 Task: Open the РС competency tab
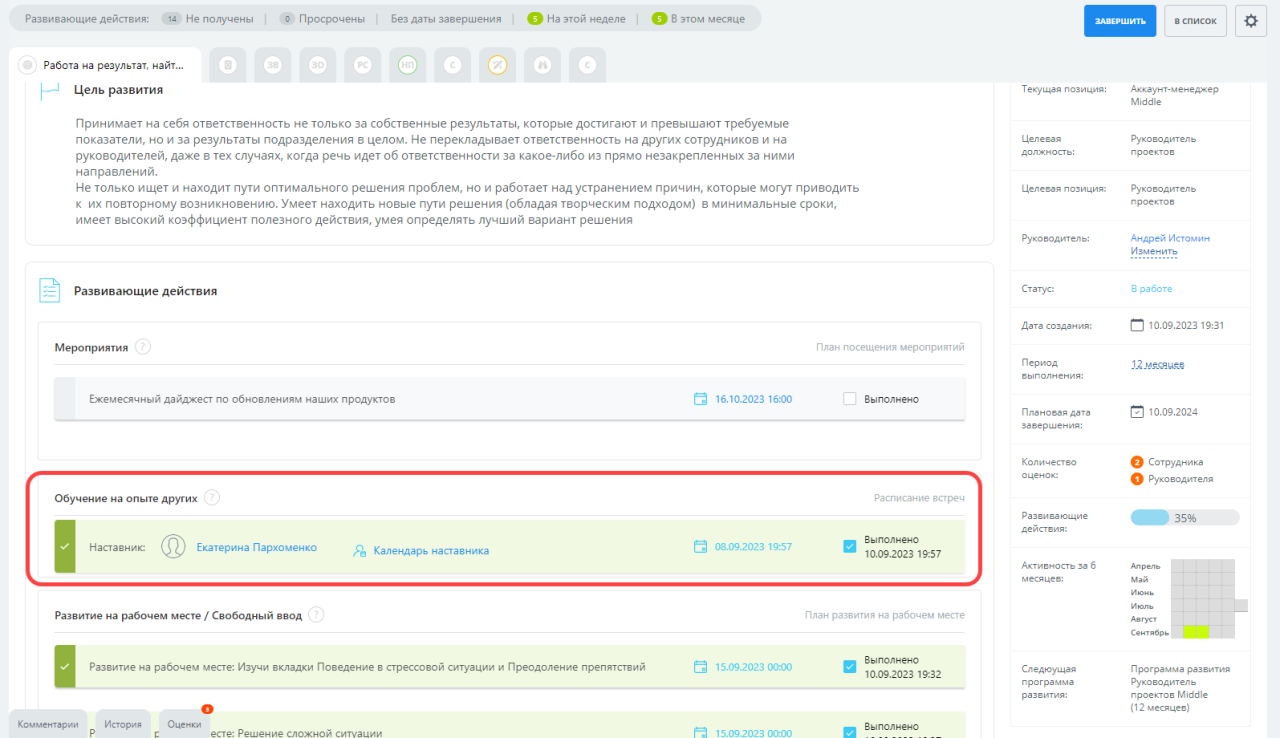coord(363,65)
